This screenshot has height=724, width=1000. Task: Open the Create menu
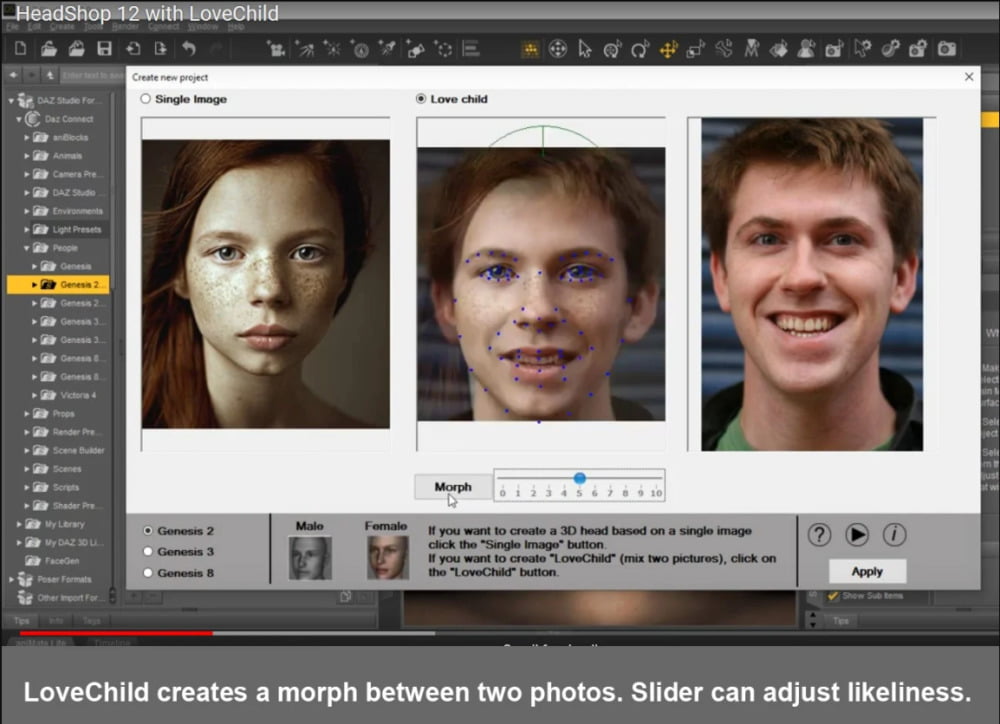(x=62, y=27)
